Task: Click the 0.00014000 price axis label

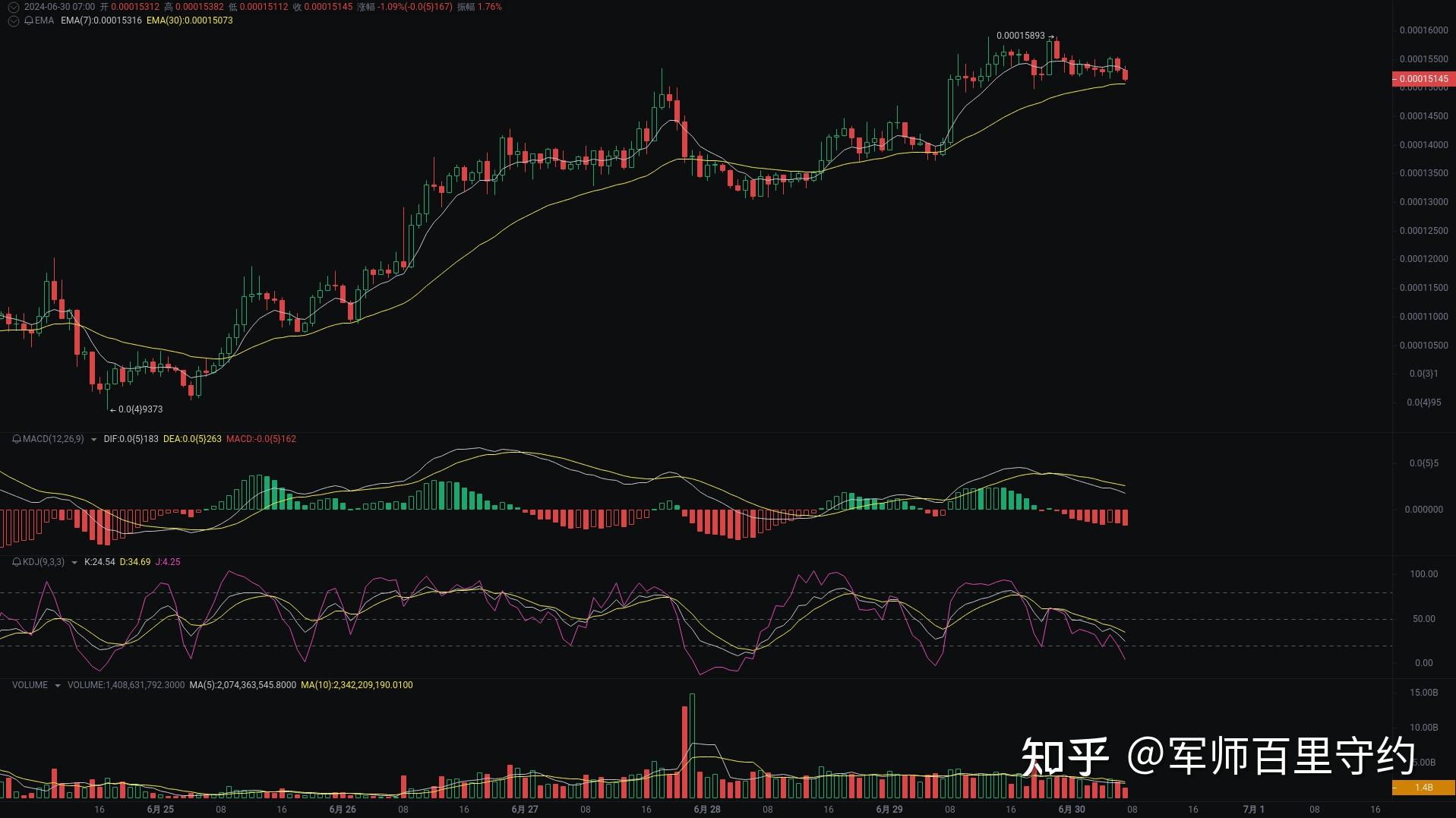Action: click(x=1423, y=145)
